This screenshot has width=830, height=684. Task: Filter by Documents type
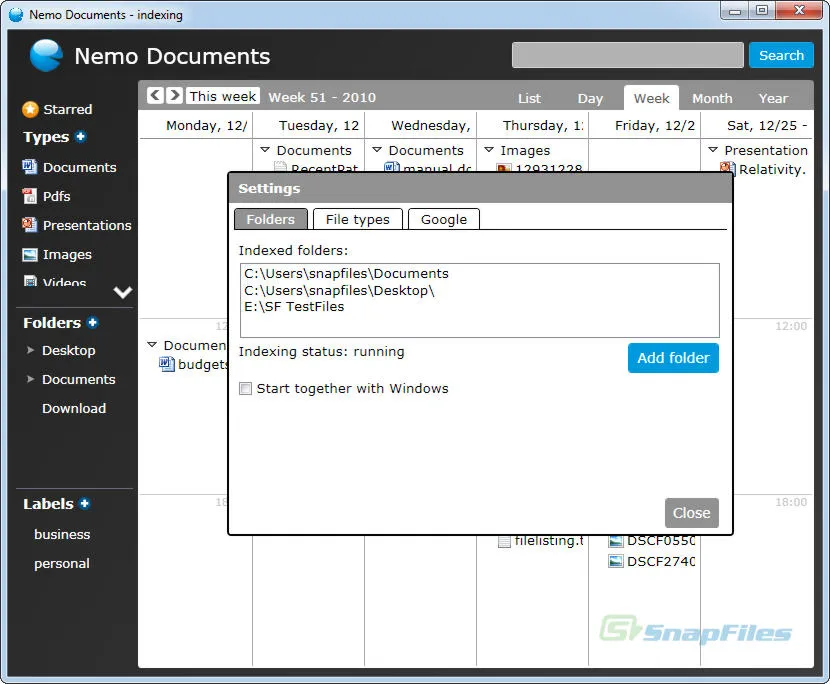69,167
